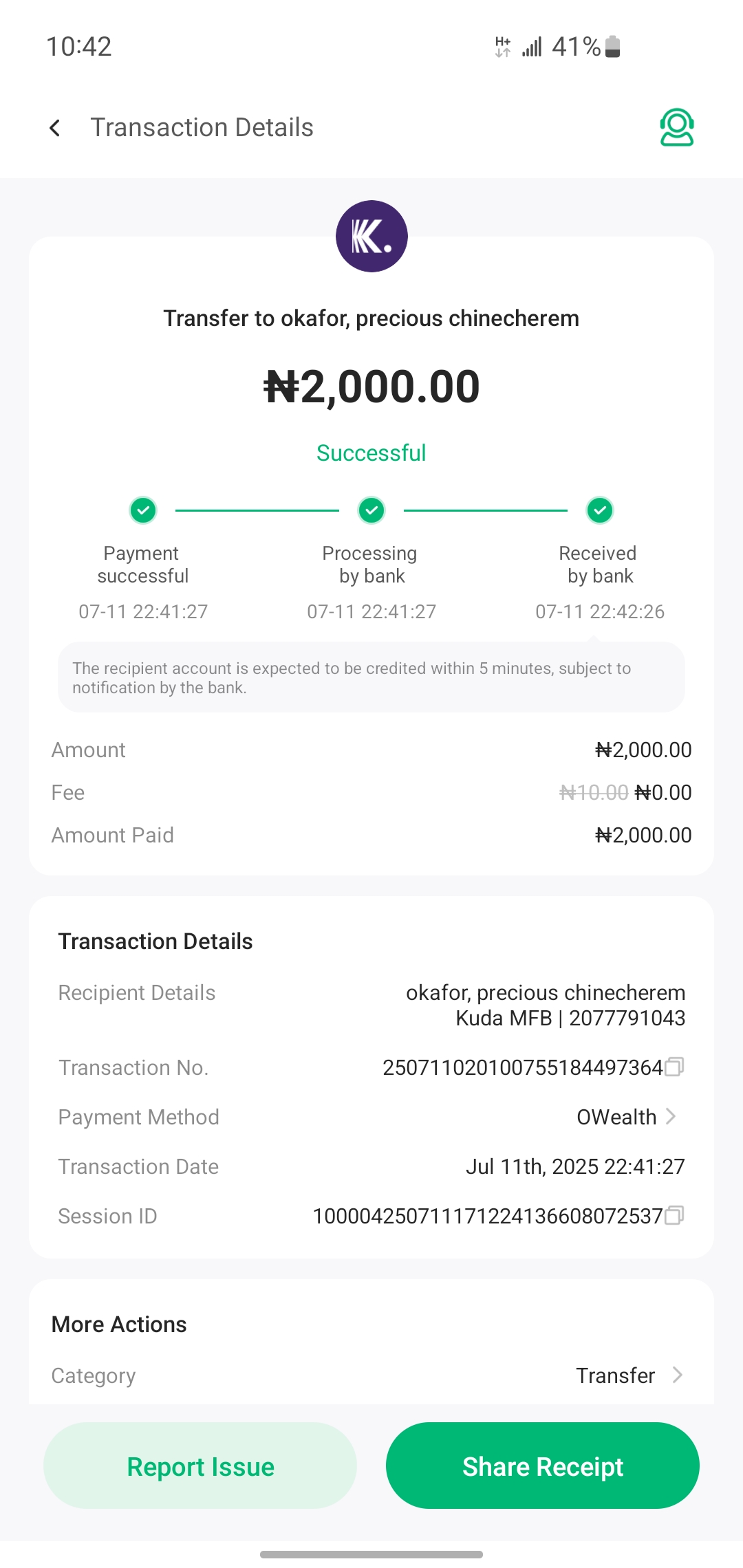Open the Transfer category chevron
743x1568 pixels.
click(x=677, y=1375)
